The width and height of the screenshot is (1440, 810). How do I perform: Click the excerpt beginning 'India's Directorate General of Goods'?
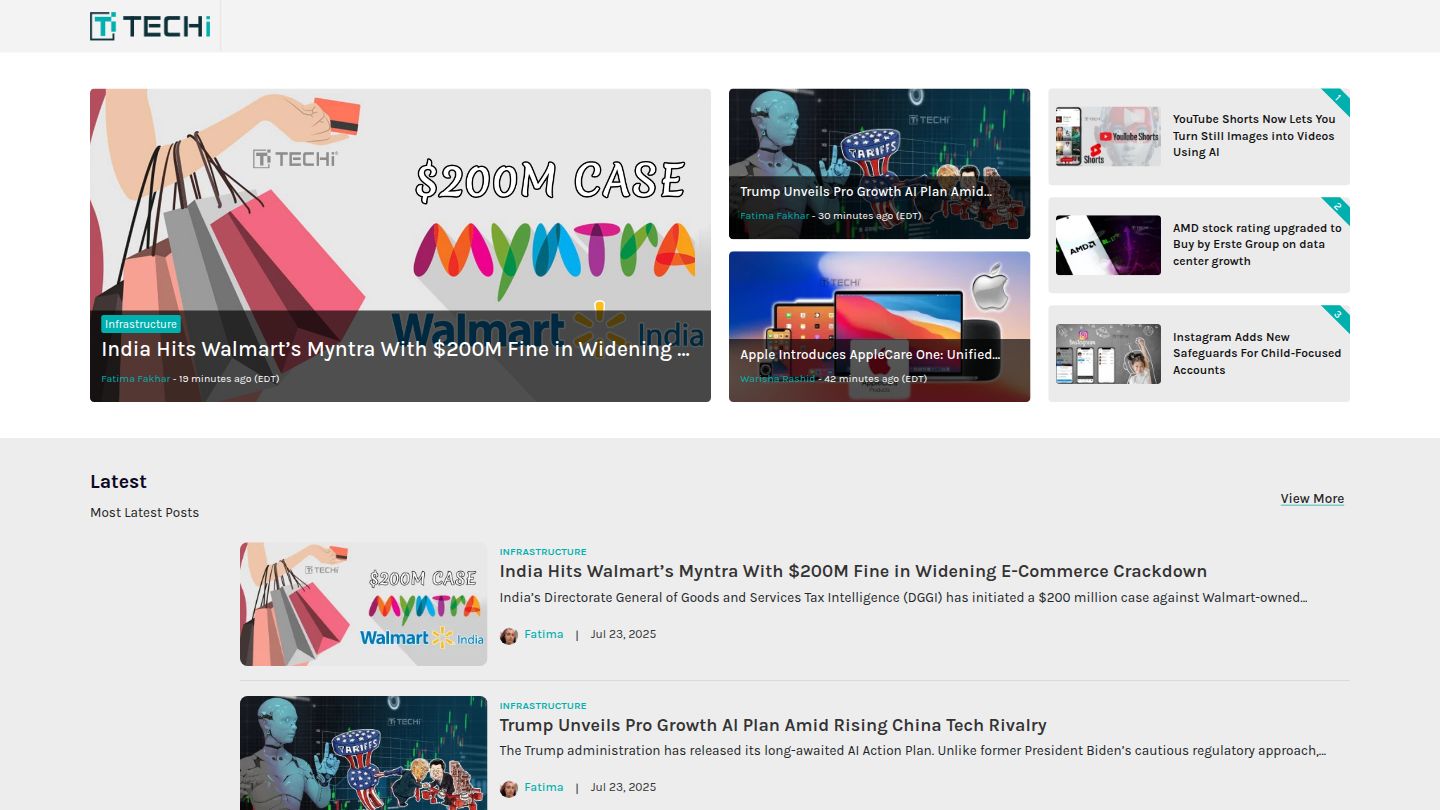(904, 598)
